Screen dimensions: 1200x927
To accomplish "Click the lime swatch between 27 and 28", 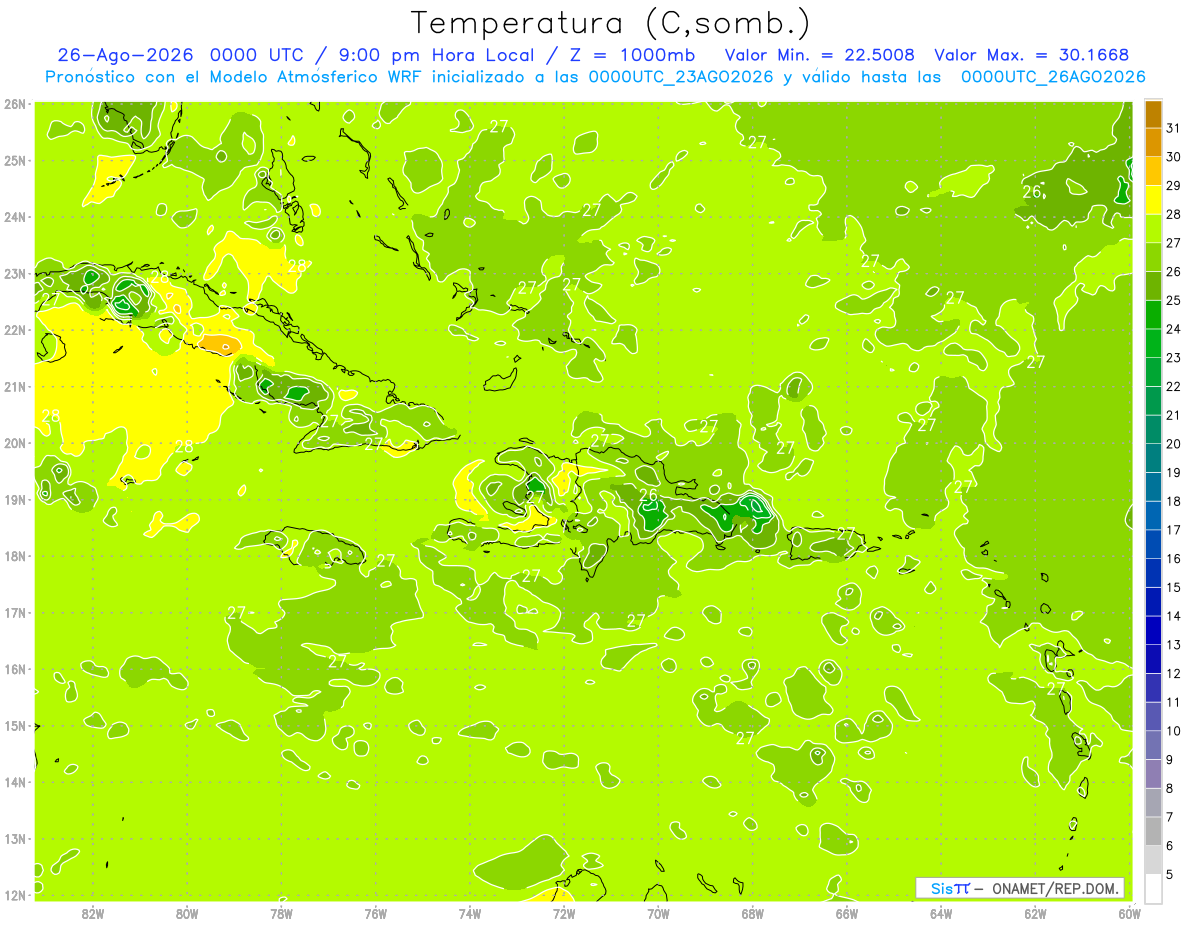I will pos(1153,229).
